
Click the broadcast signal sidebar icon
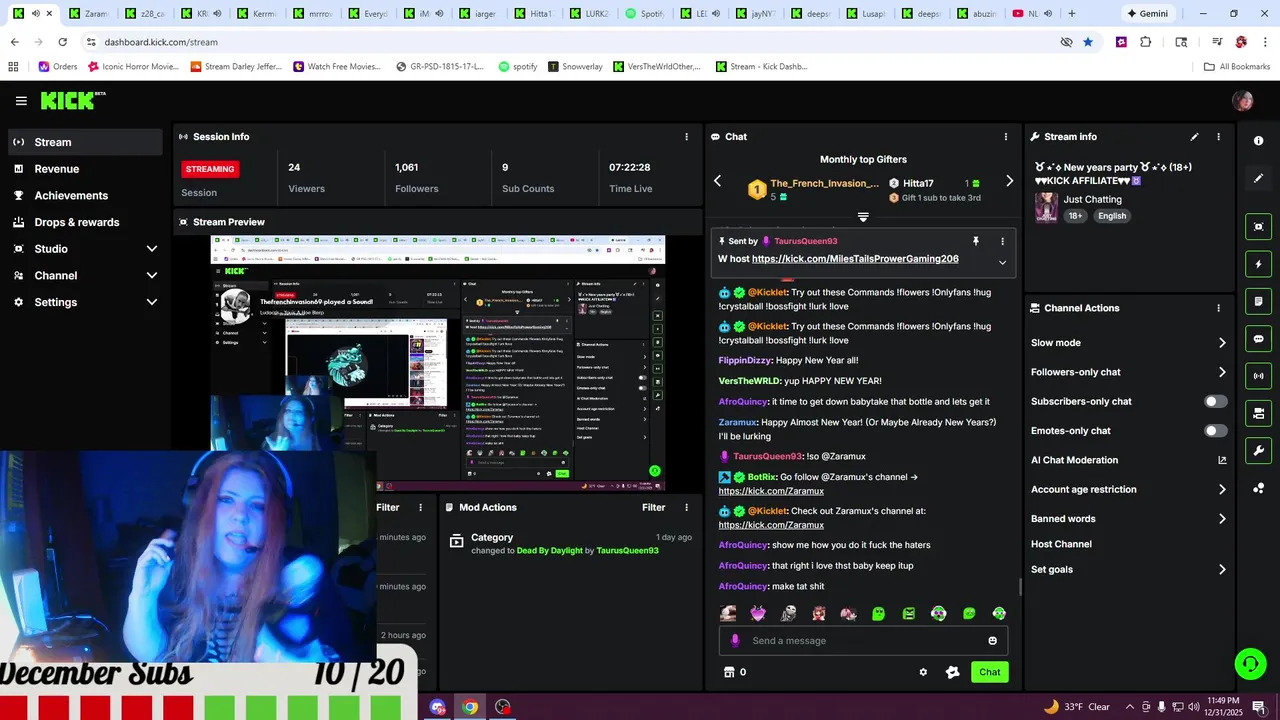point(1259,376)
